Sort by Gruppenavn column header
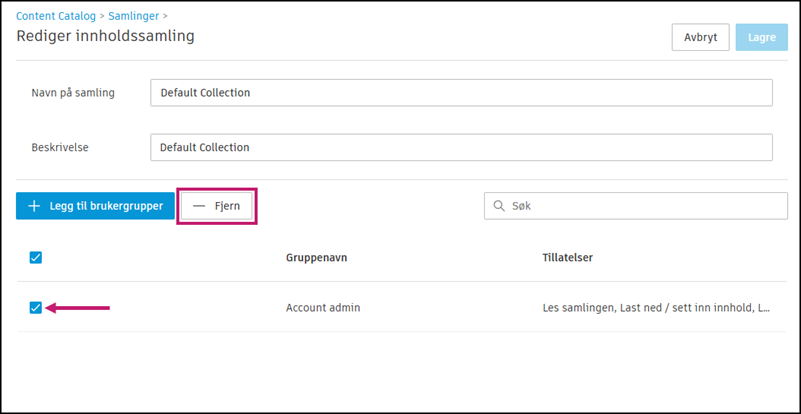Screen dimensions: 801x414 [x=316, y=258]
